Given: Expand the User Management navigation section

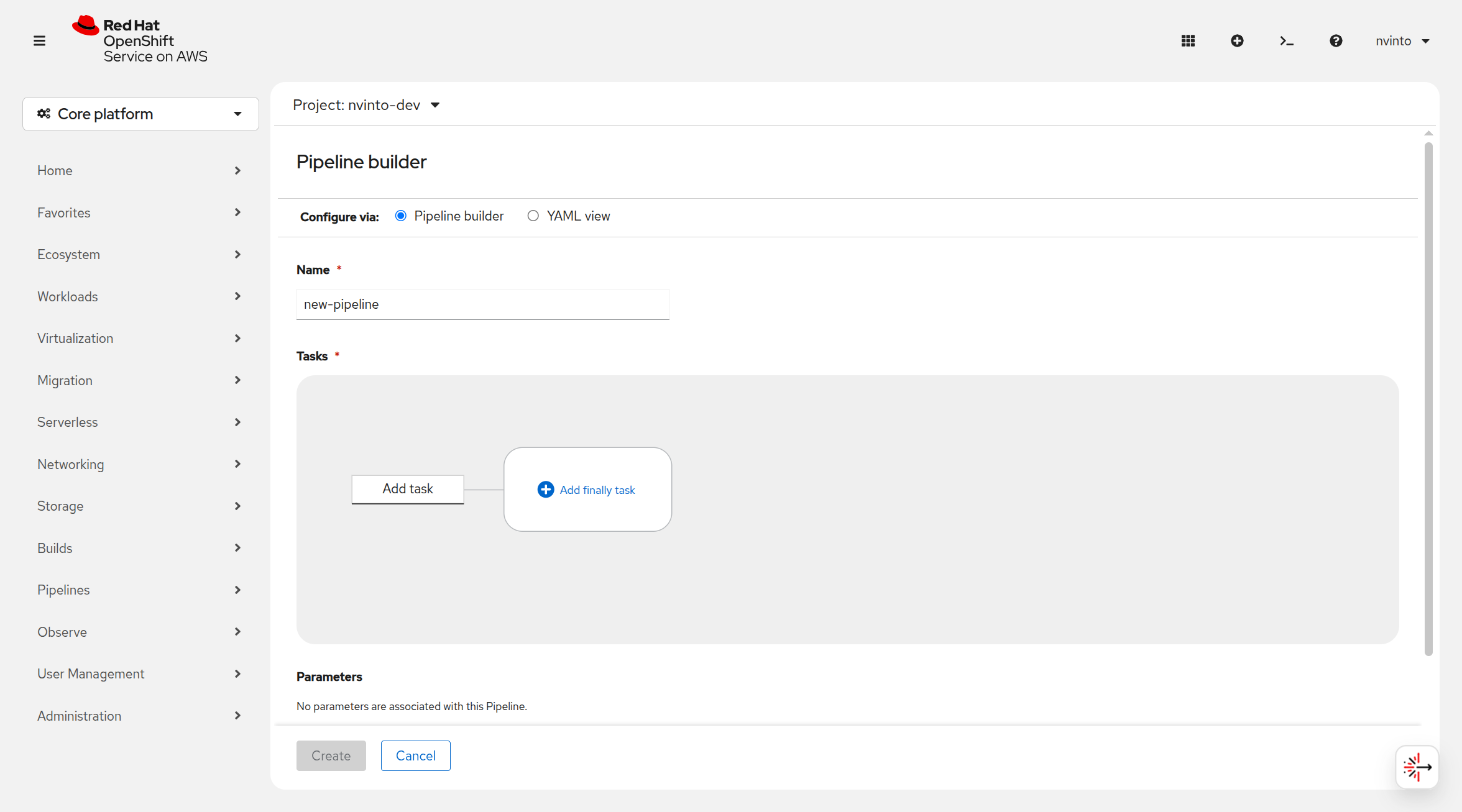Looking at the screenshot, I should point(139,673).
